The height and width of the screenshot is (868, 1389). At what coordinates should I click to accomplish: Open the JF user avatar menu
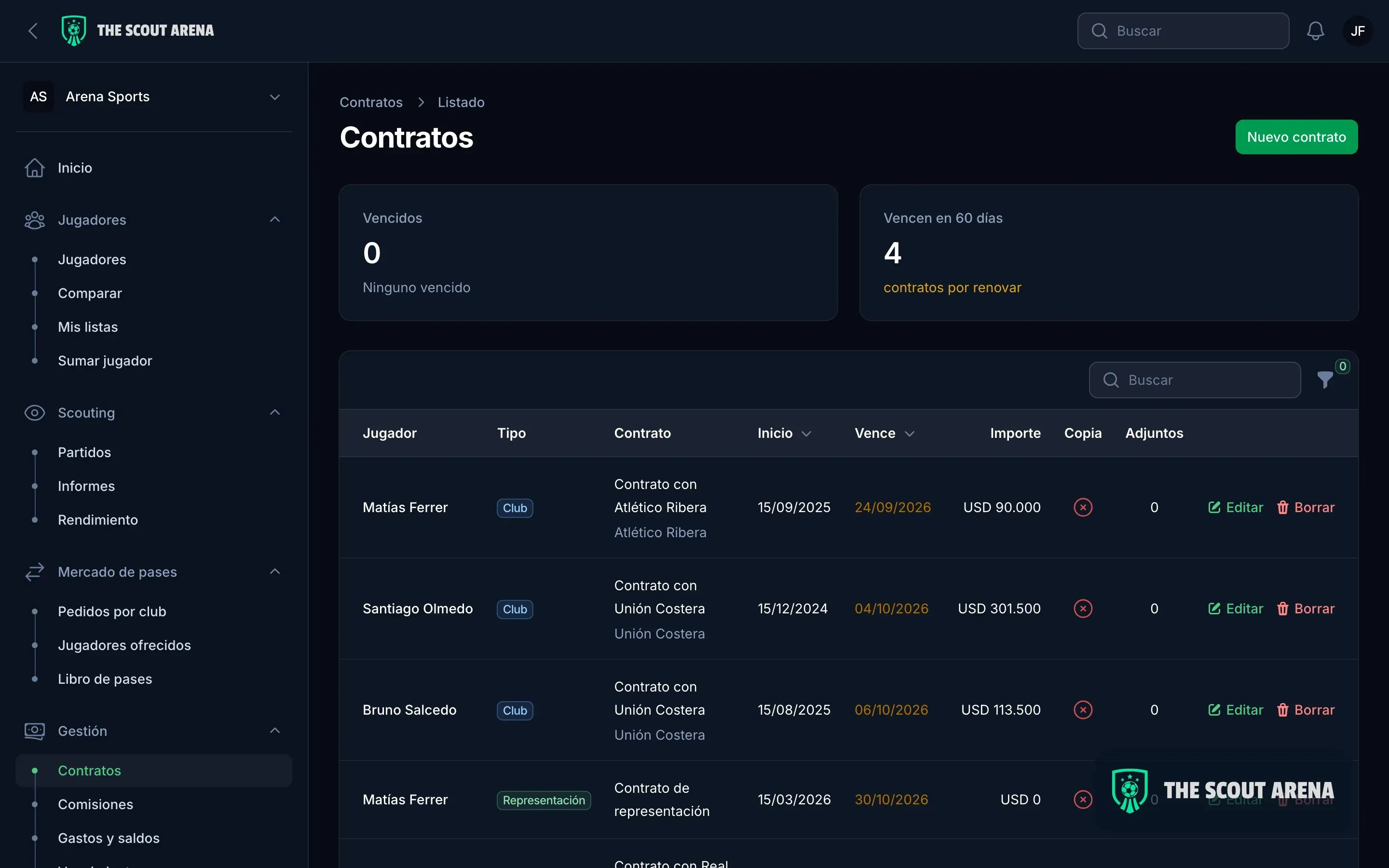[1358, 31]
